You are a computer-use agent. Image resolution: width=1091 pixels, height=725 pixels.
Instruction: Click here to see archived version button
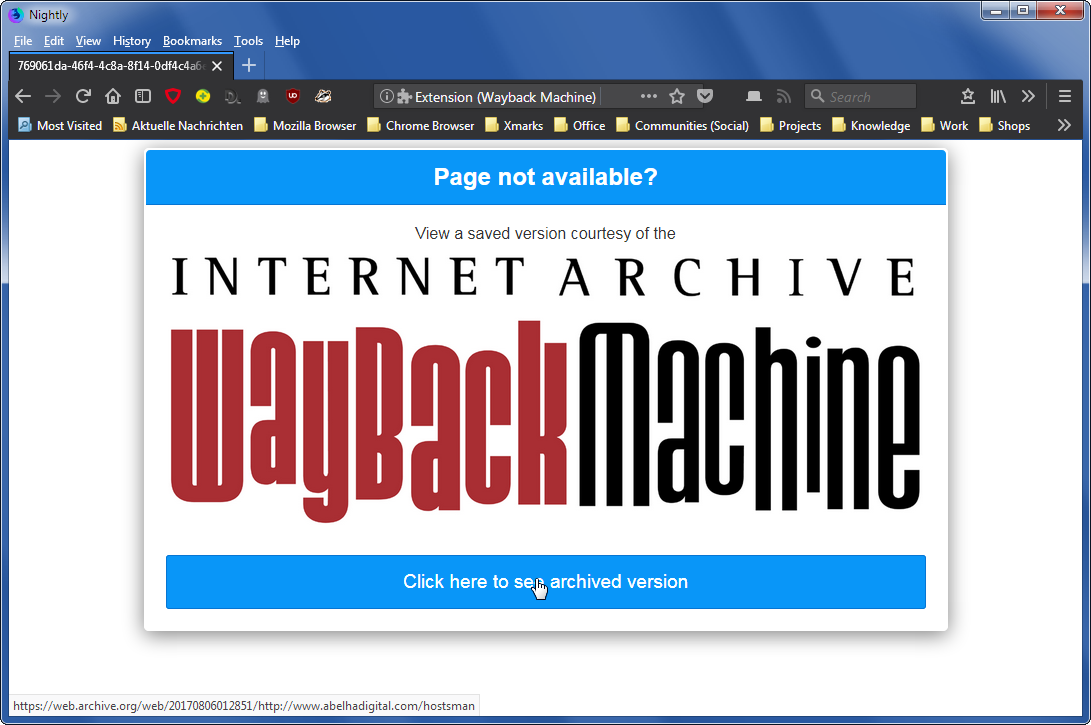pos(546,582)
